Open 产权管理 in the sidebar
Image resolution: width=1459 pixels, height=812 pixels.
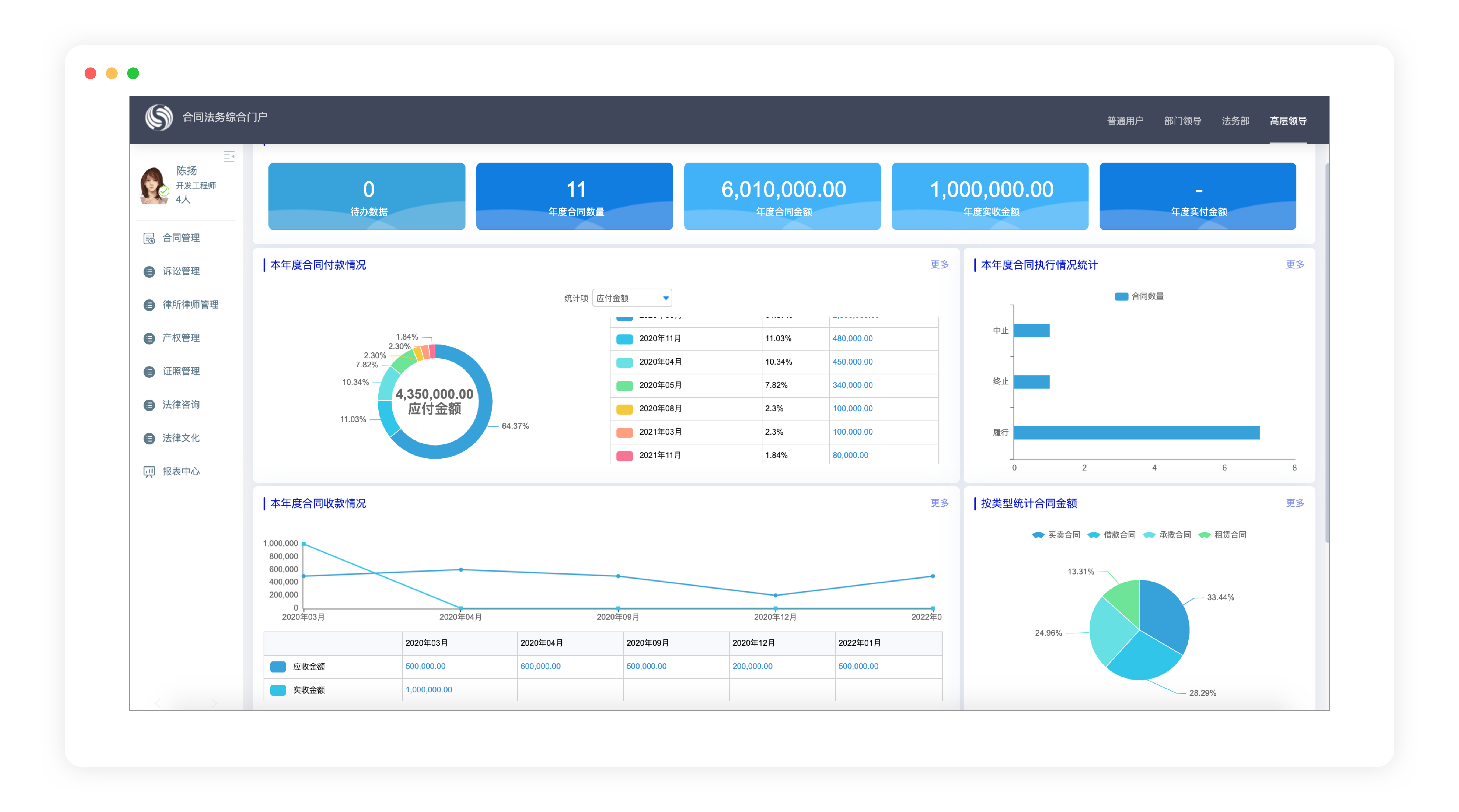(x=181, y=339)
